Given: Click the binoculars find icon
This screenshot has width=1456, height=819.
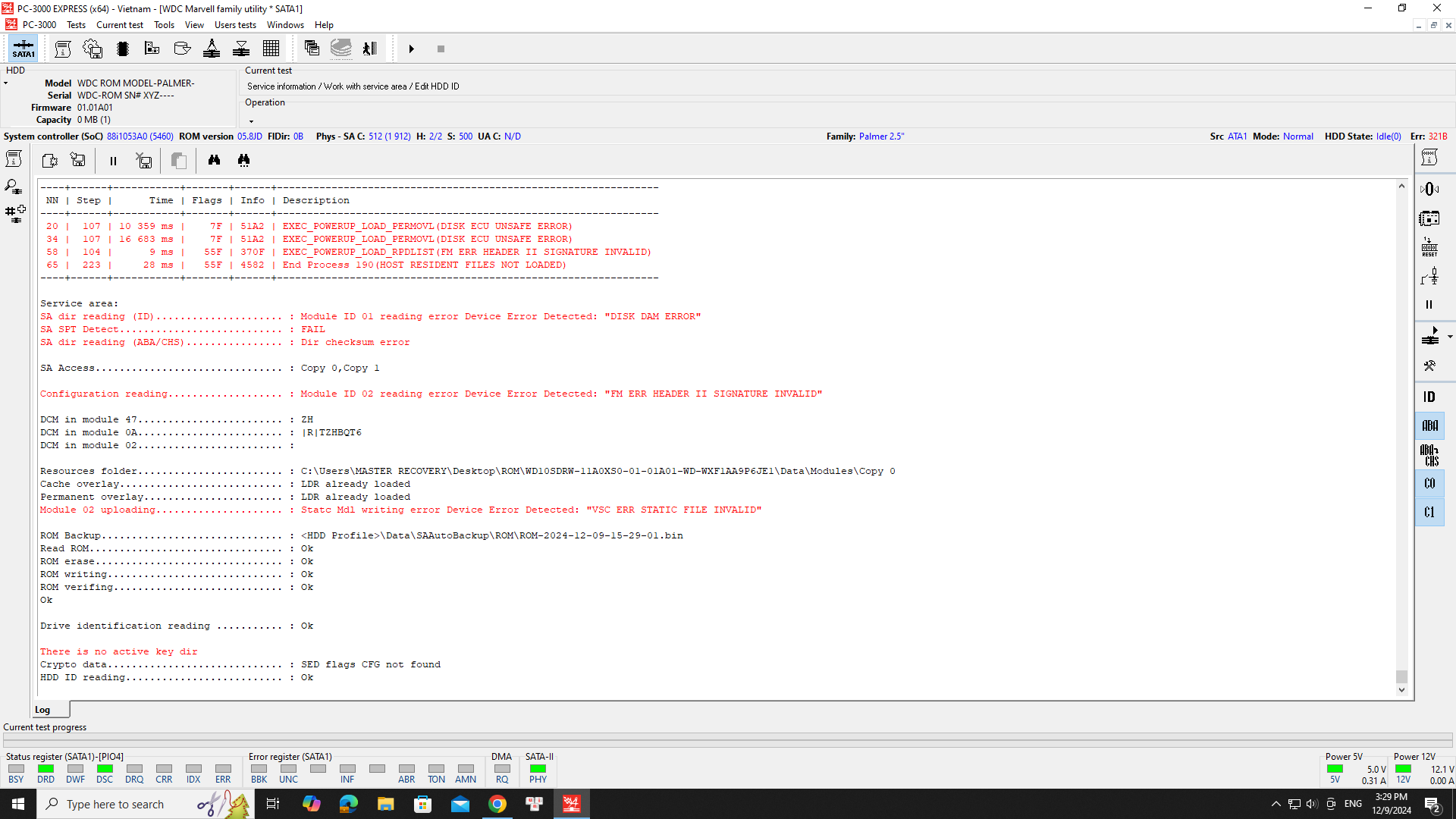Looking at the screenshot, I should pos(215,160).
